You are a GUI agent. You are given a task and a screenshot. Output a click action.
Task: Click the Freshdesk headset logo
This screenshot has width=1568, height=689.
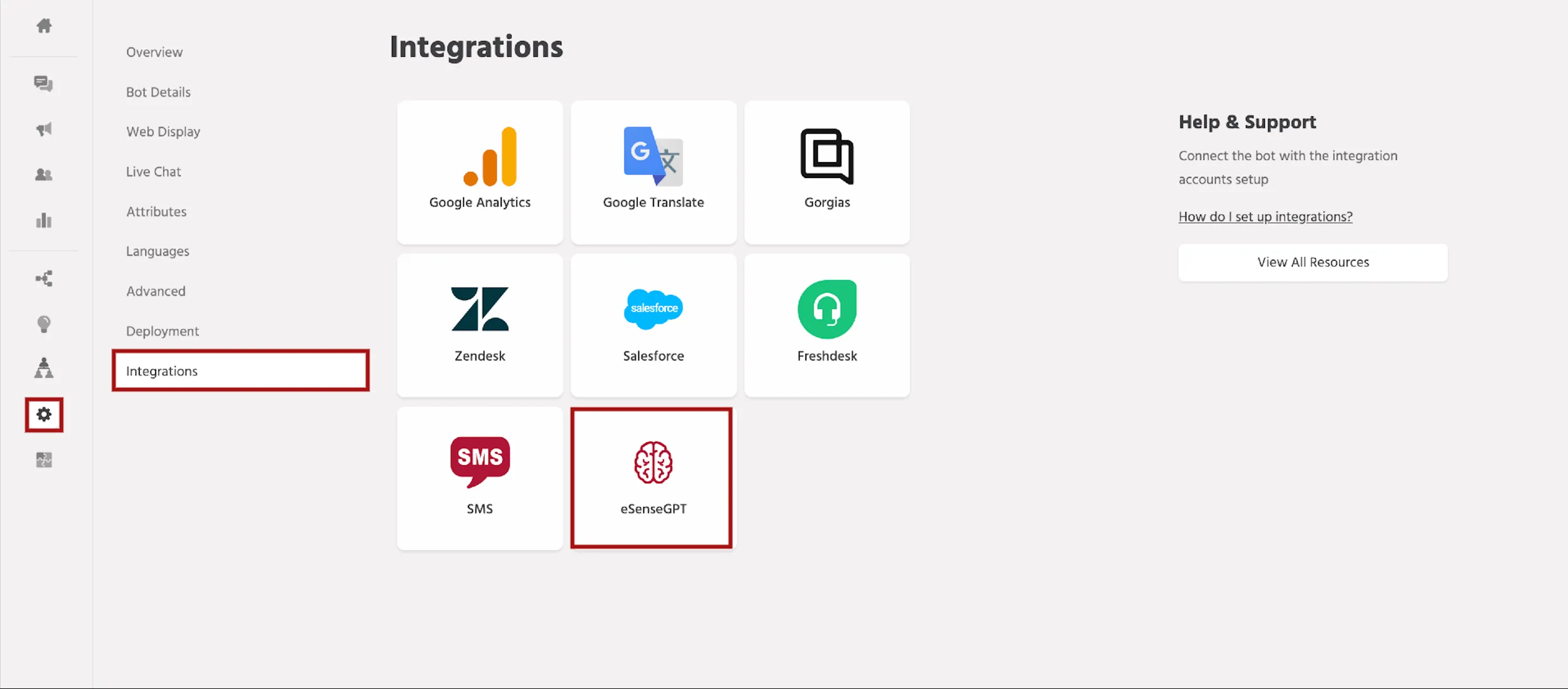click(x=827, y=309)
